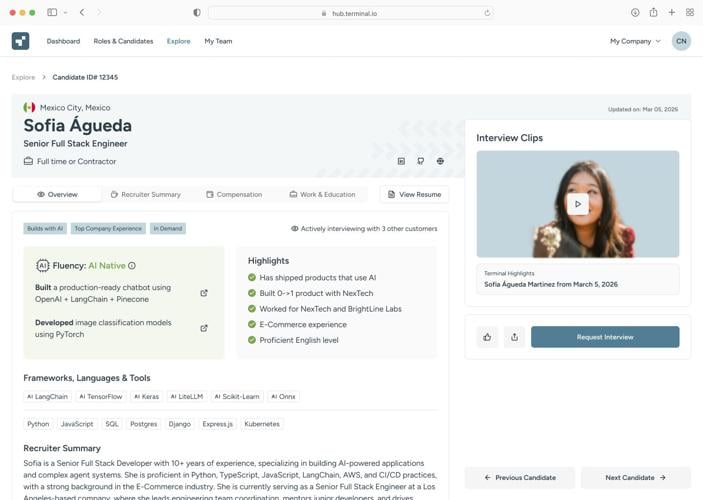
Task: Open external link for chatbot project
Action: [x=204, y=293]
